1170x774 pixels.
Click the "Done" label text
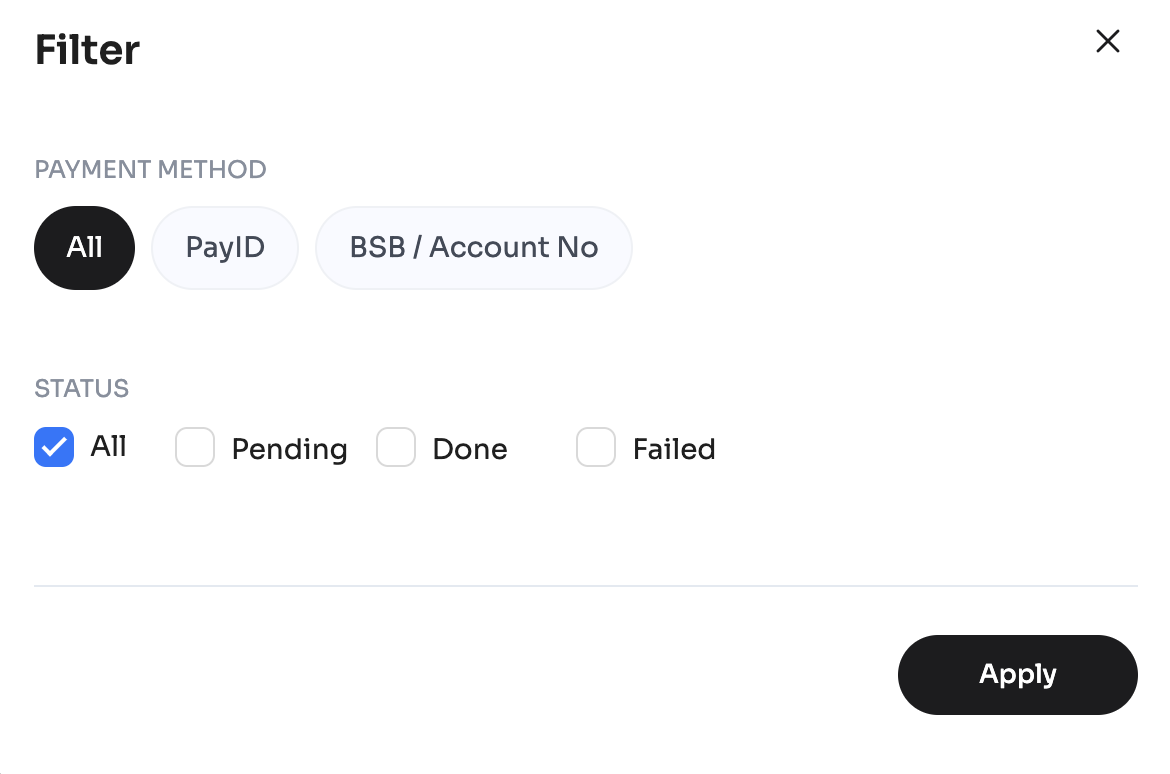tap(470, 450)
